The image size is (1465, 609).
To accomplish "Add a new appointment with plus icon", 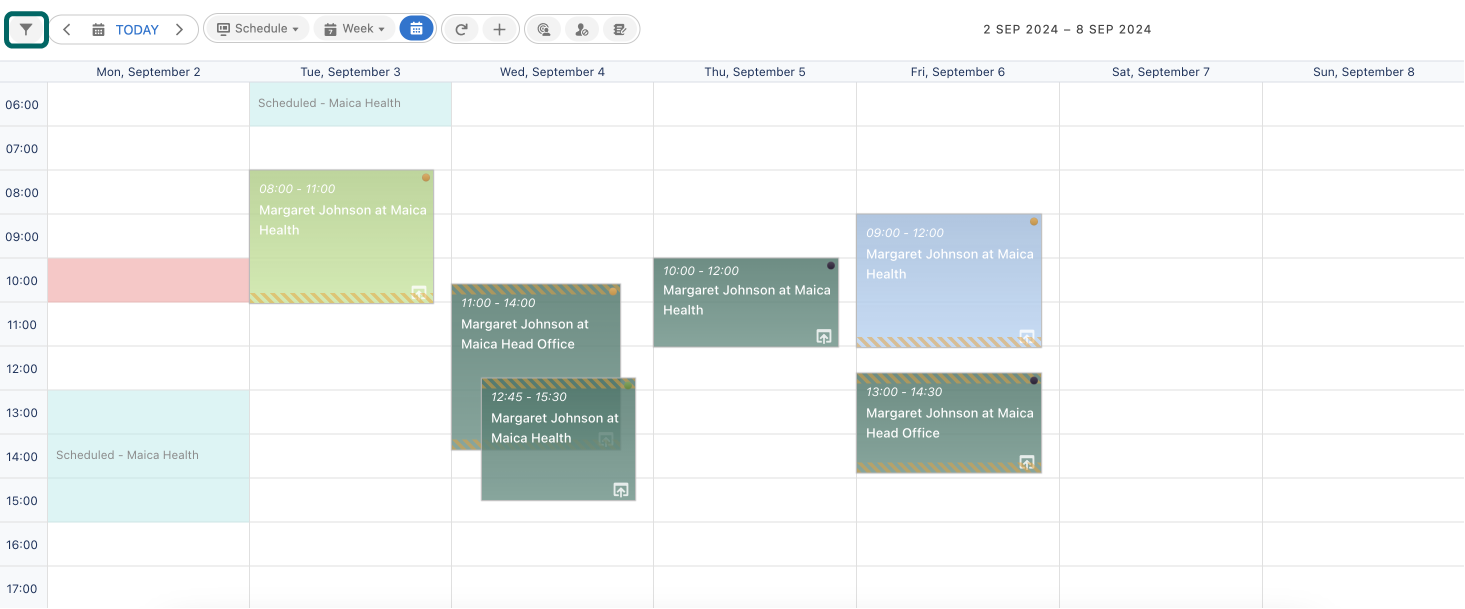I will tap(499, 30).
